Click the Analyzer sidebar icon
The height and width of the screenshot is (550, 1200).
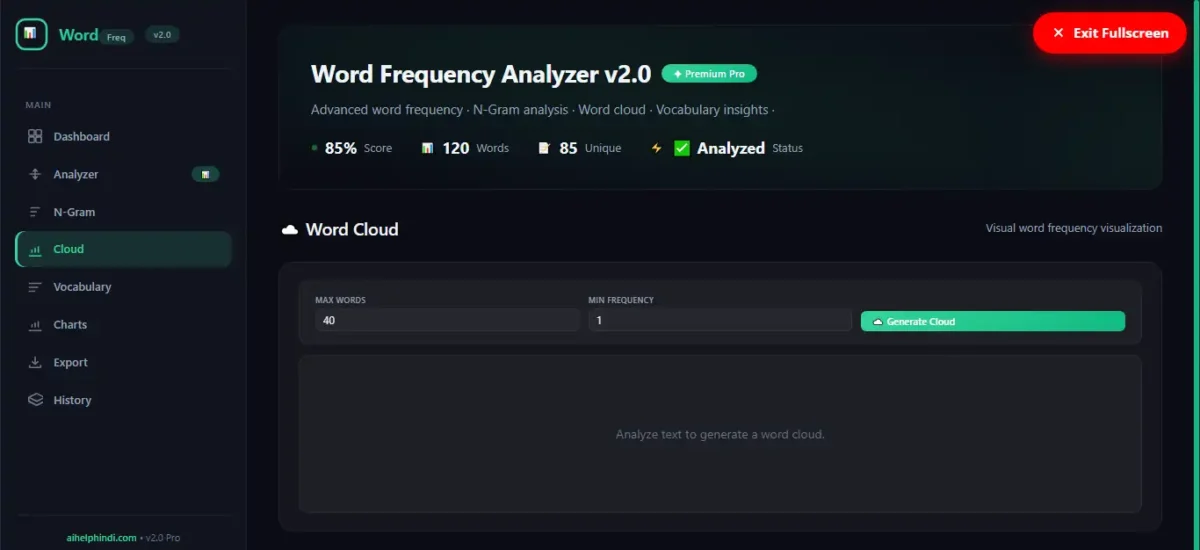[35, 174]
